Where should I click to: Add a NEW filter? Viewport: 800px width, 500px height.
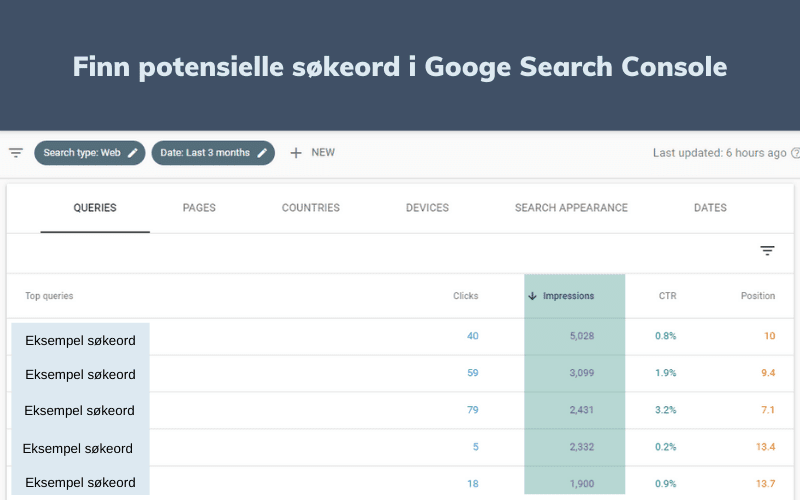tap(323, 153)
